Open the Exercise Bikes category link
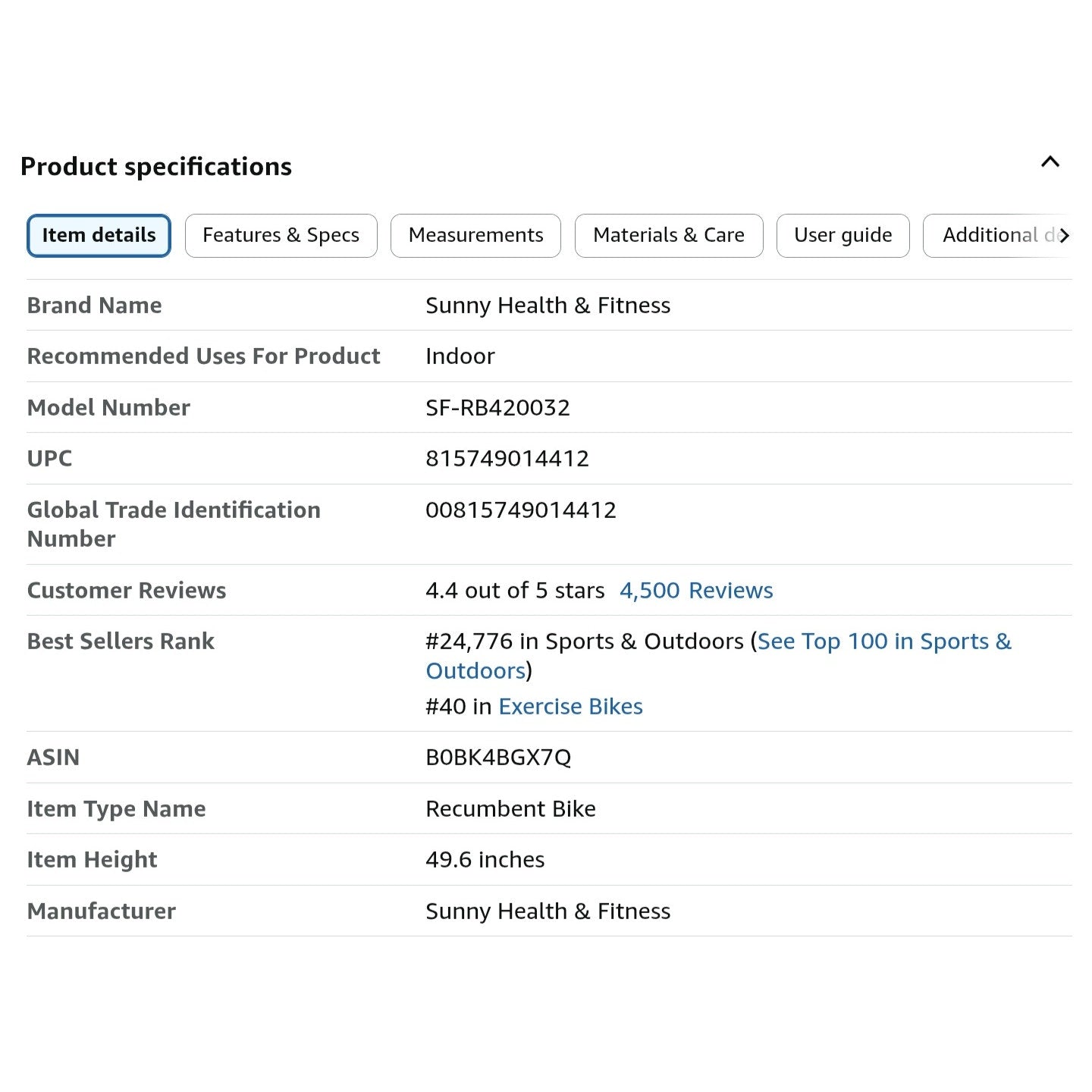The image size is (1092, 1092). pos(570,707)
